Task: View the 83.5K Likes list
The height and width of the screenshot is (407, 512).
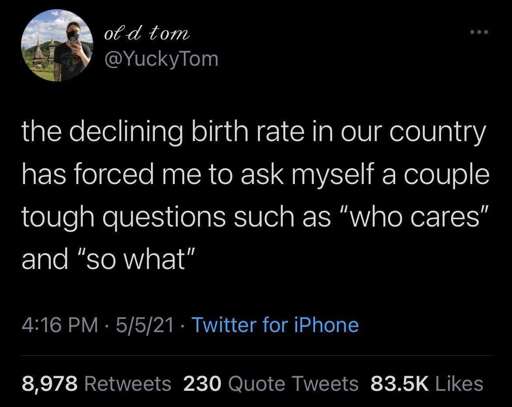Action: (x=427, y=383)
